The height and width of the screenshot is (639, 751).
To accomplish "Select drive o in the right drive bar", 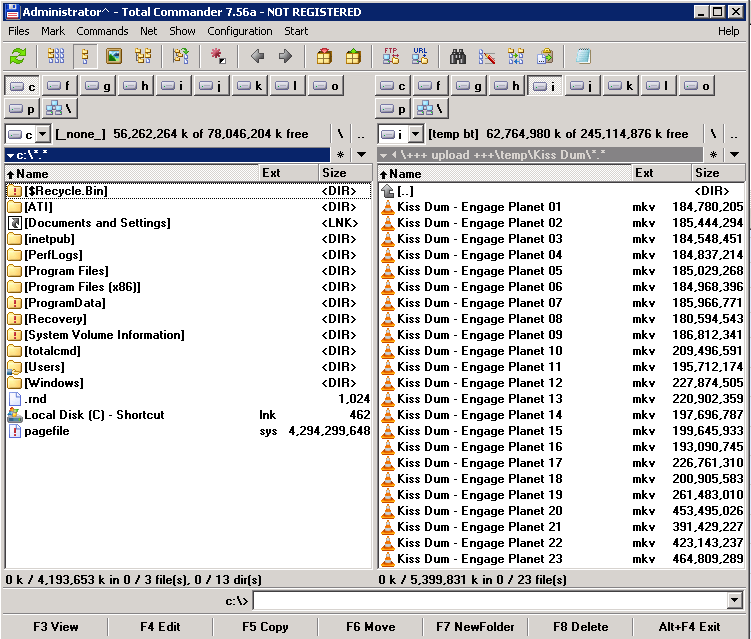I will coord(696,86).
